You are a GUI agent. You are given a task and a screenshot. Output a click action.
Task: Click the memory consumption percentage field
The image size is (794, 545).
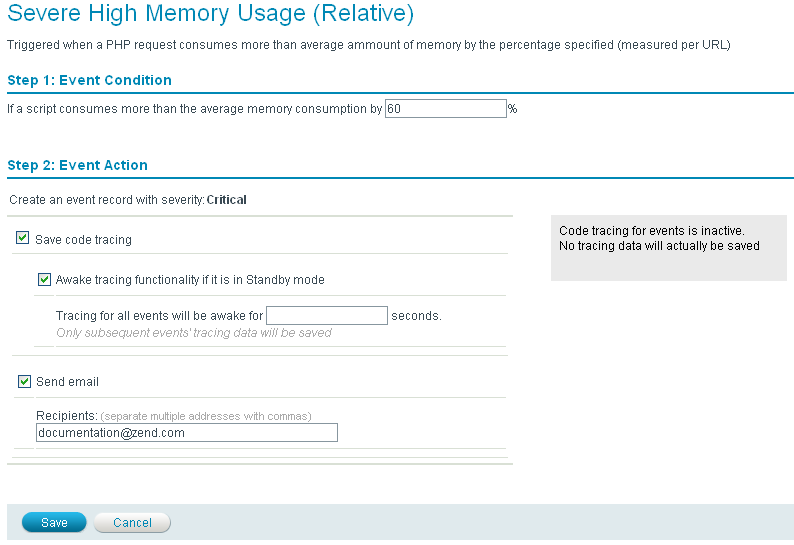[x=445, y=109]
